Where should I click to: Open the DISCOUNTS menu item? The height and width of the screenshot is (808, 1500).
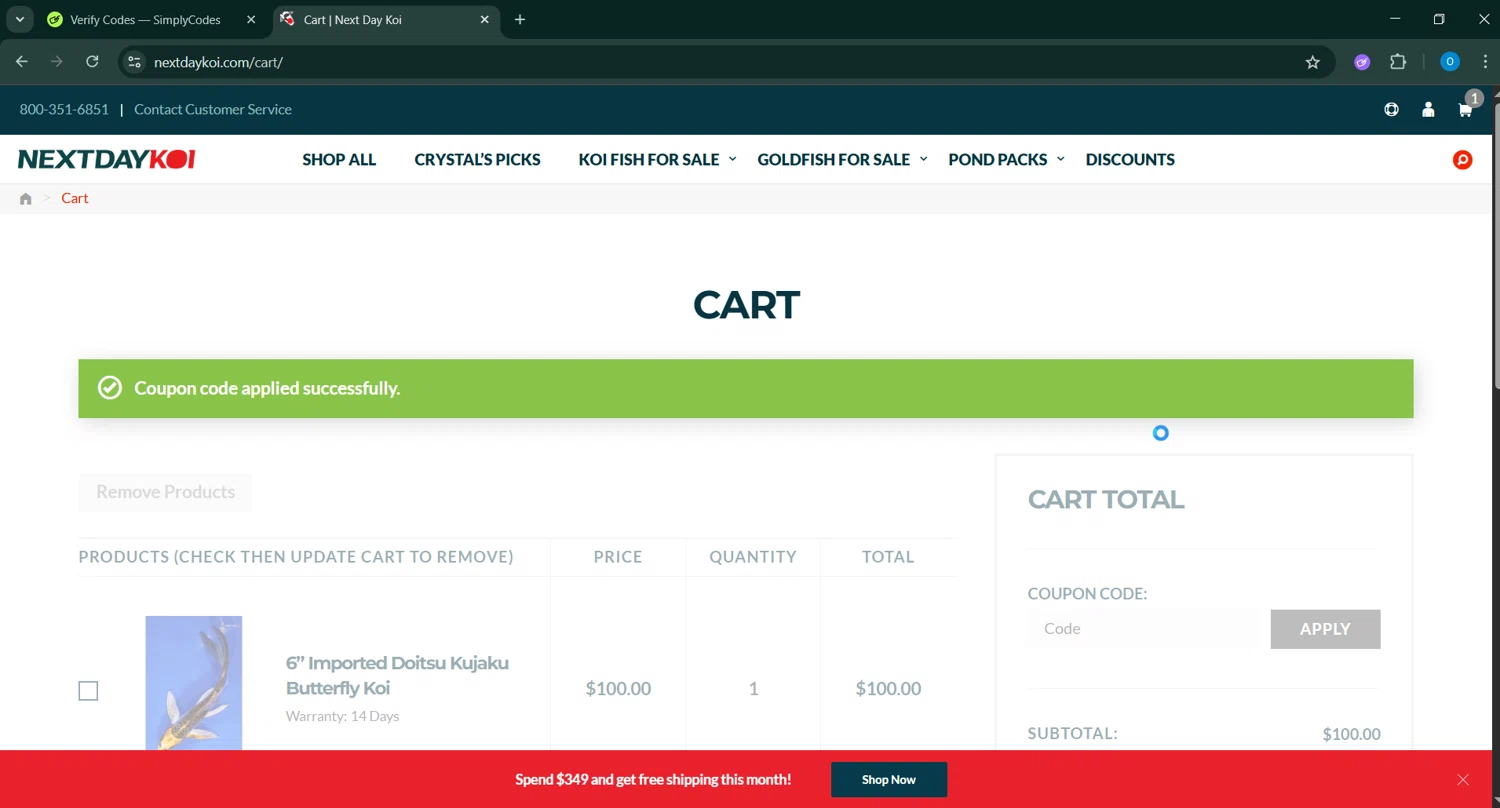(x=1130, y=159)
